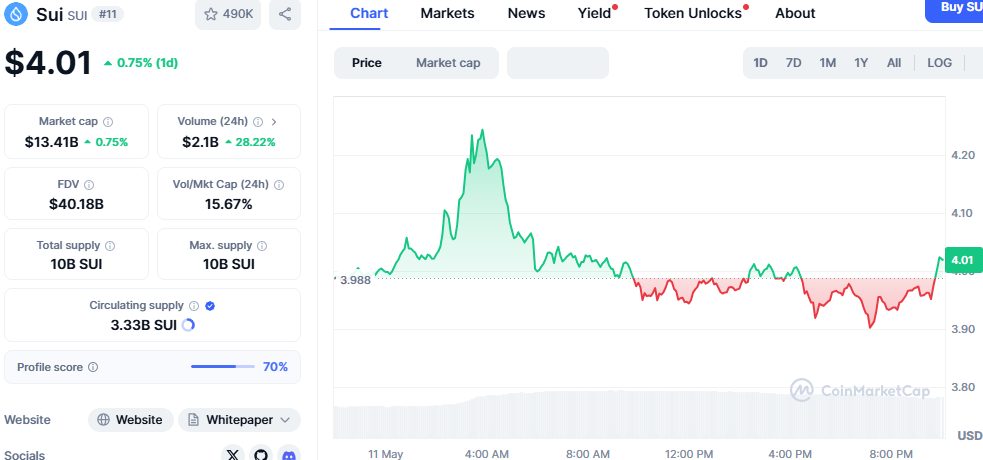Click the star watchlist icon
This screenshot has width=983, height=460.
(x=211, y=14)
